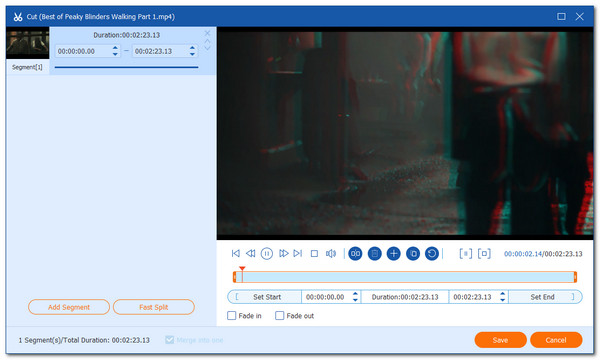Jump to the end of the clip
The height and width of the screenshot is (360, 600).
(298, 253)
